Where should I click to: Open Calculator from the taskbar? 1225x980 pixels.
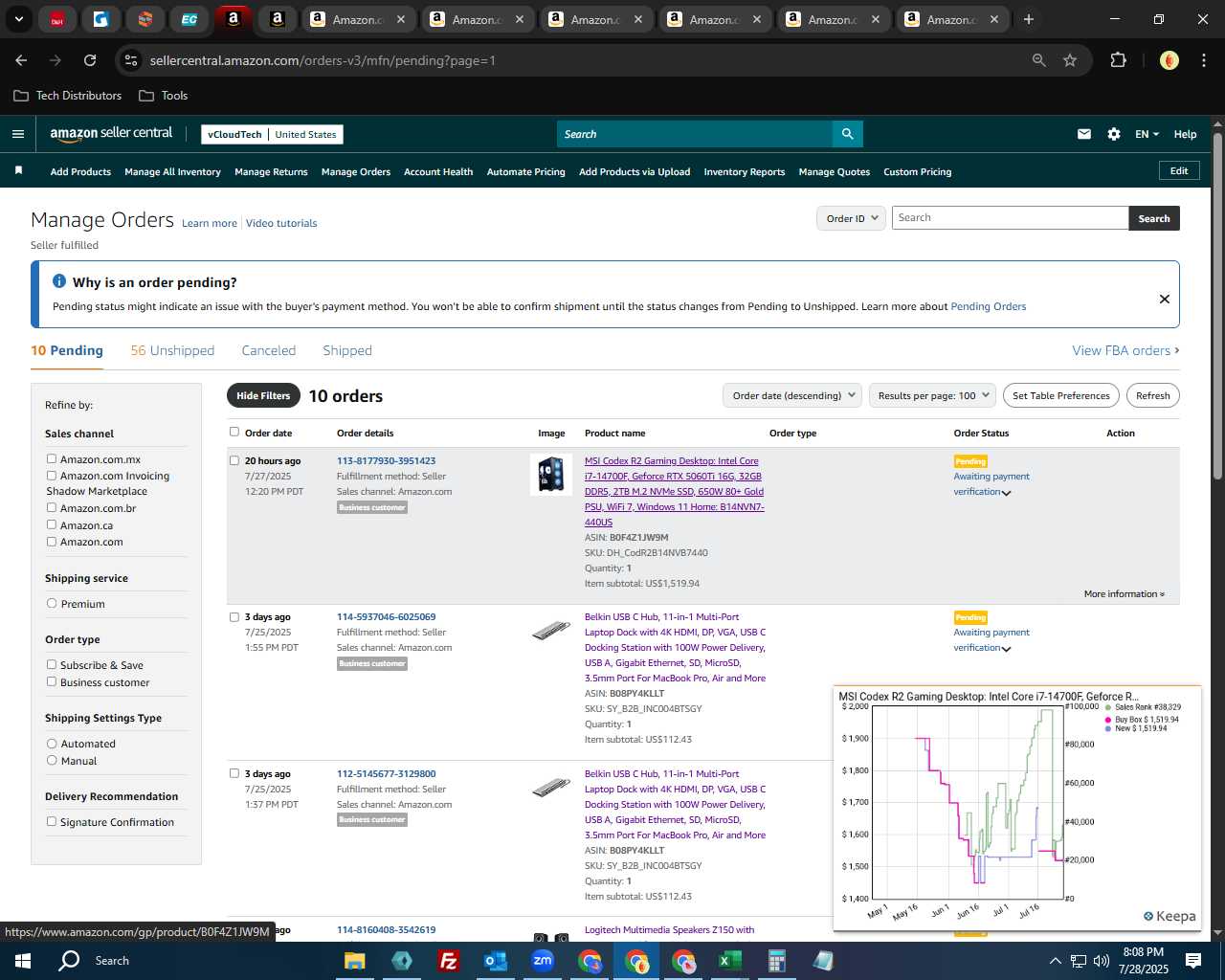click(776, 961)
